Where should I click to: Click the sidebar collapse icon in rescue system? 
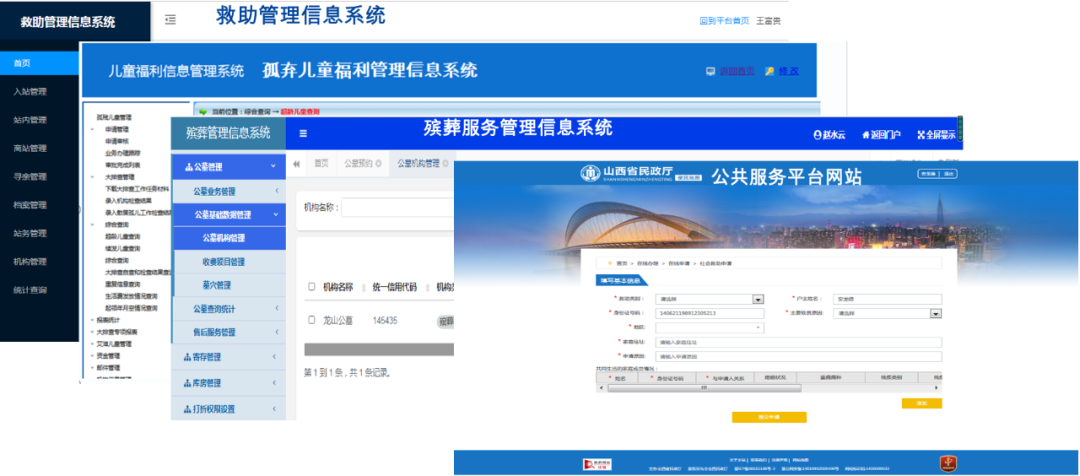[x=171, y=20]
